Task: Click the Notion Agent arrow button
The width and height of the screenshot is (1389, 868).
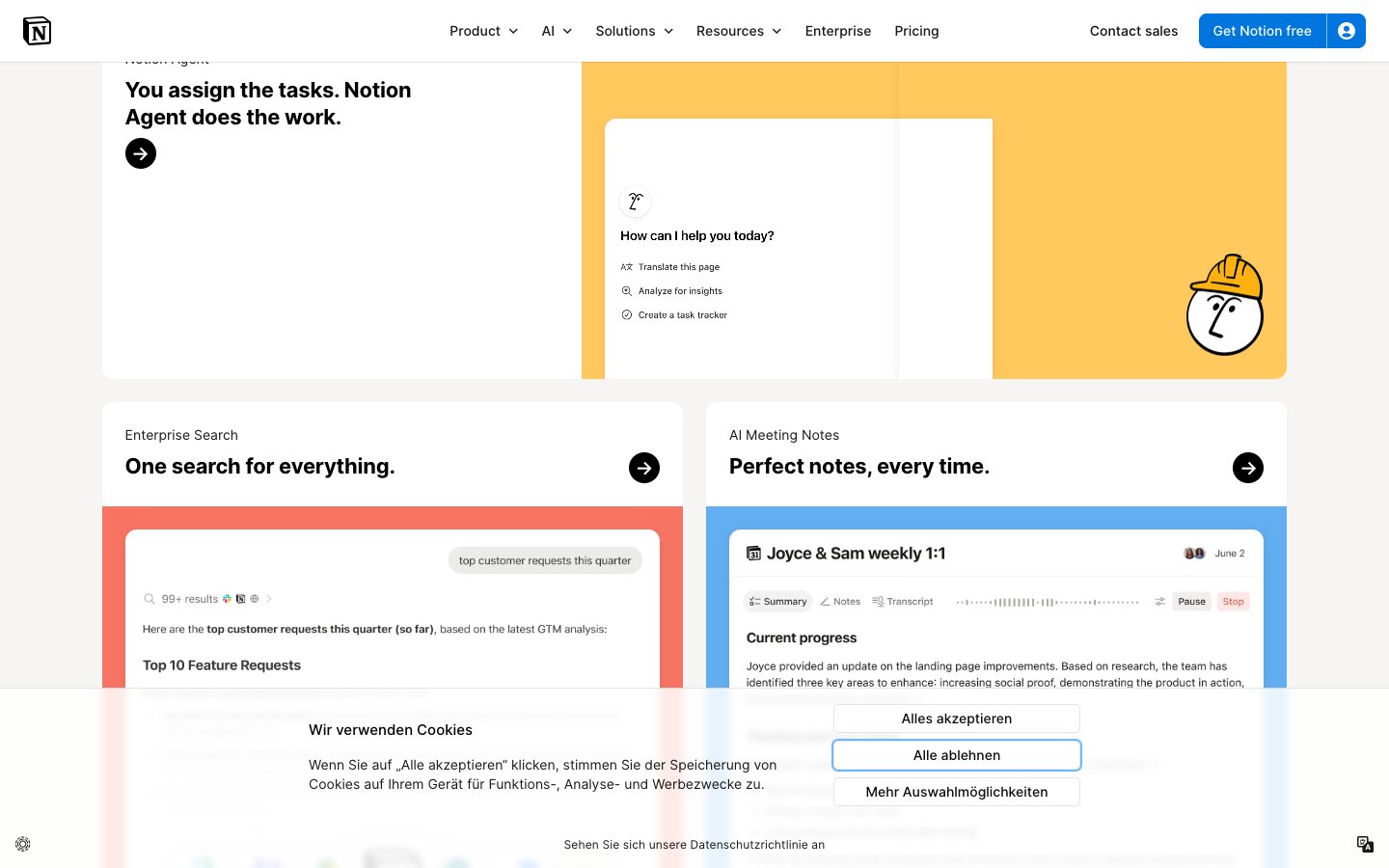Action: pyautogui.click(x=141, y=153)
